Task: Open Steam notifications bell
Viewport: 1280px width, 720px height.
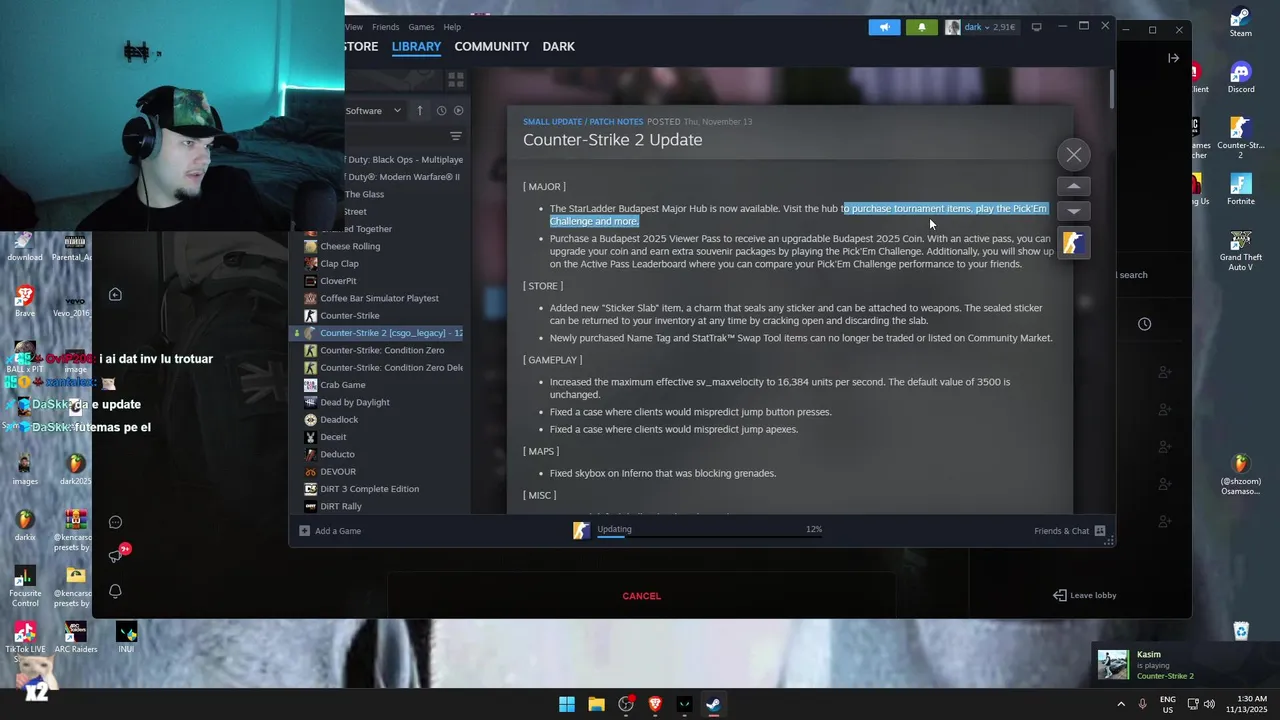Action: (x=922, y=27)
